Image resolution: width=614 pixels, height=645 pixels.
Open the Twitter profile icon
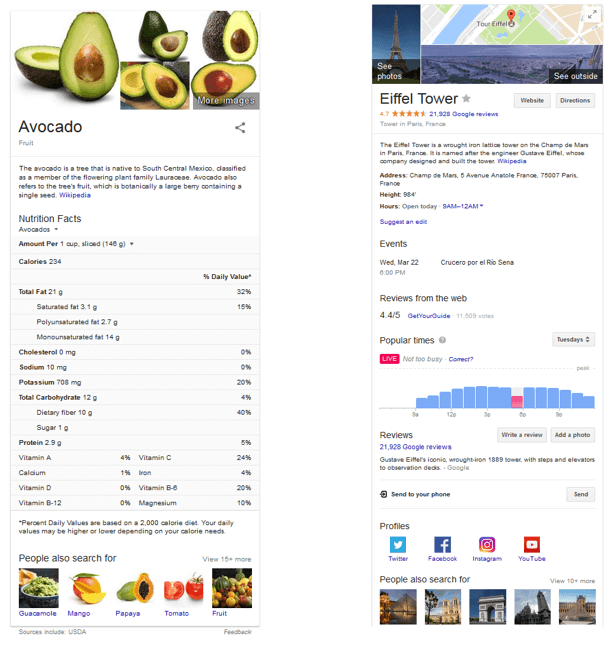coord(398,545)
